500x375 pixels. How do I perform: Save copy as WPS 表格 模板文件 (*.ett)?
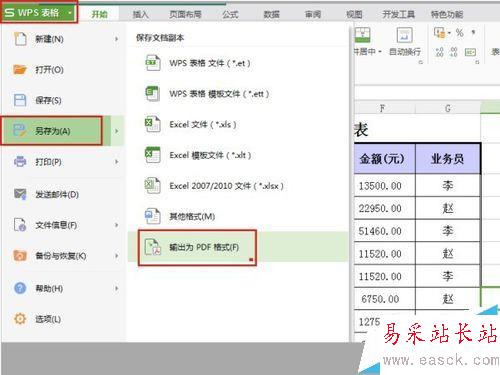(219, 94)
